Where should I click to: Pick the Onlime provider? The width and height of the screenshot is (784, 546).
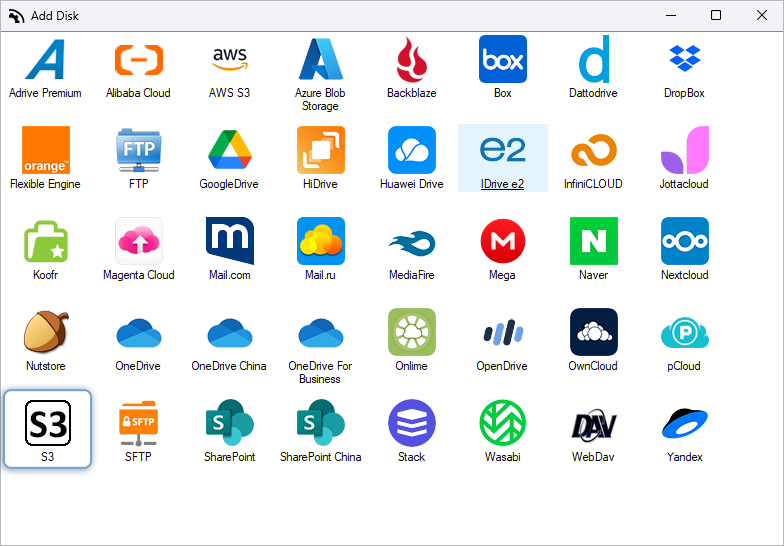click(412, 332)
